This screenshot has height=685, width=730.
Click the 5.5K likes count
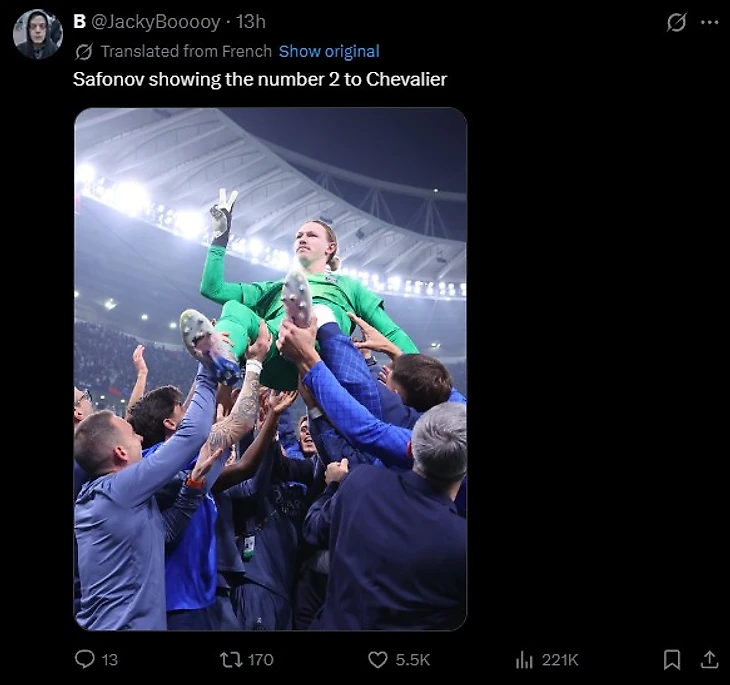pyautogui.click(x=412, y=659)
